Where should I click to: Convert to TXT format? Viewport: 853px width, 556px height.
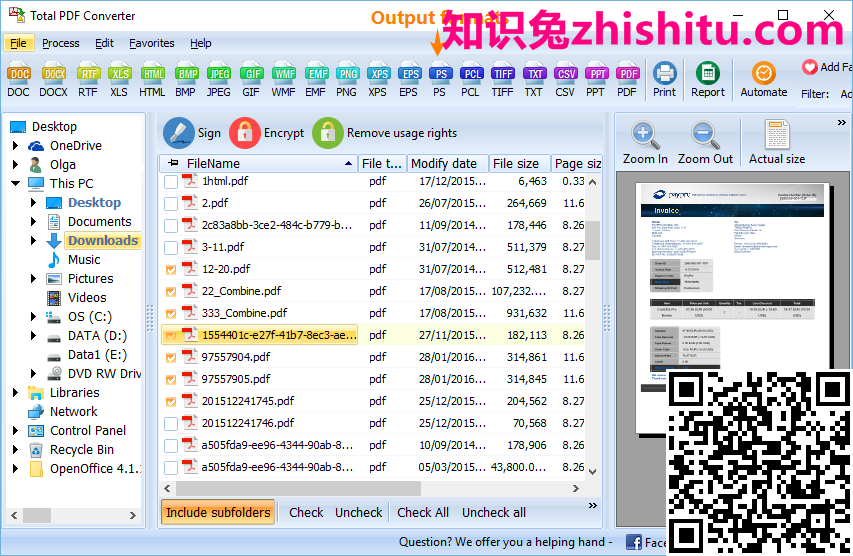coord(534,80)
